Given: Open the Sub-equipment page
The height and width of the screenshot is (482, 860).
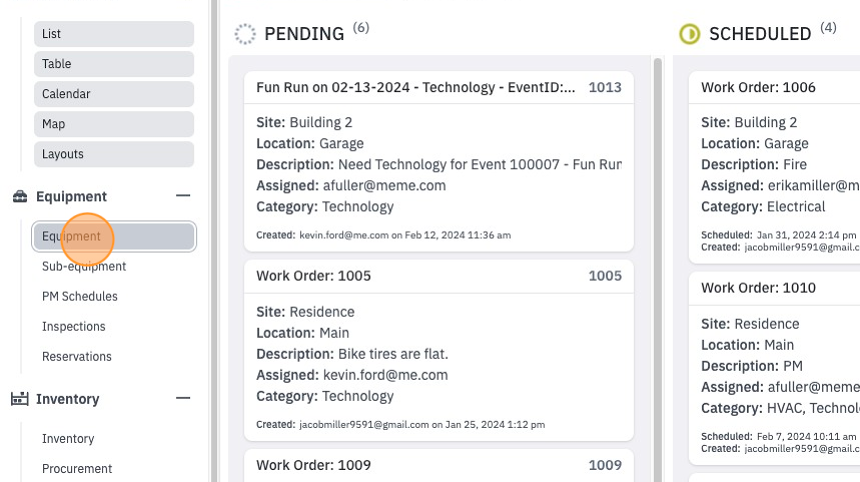Looking at the screenshot, I should pyautogui.click(x=84, y=266).
